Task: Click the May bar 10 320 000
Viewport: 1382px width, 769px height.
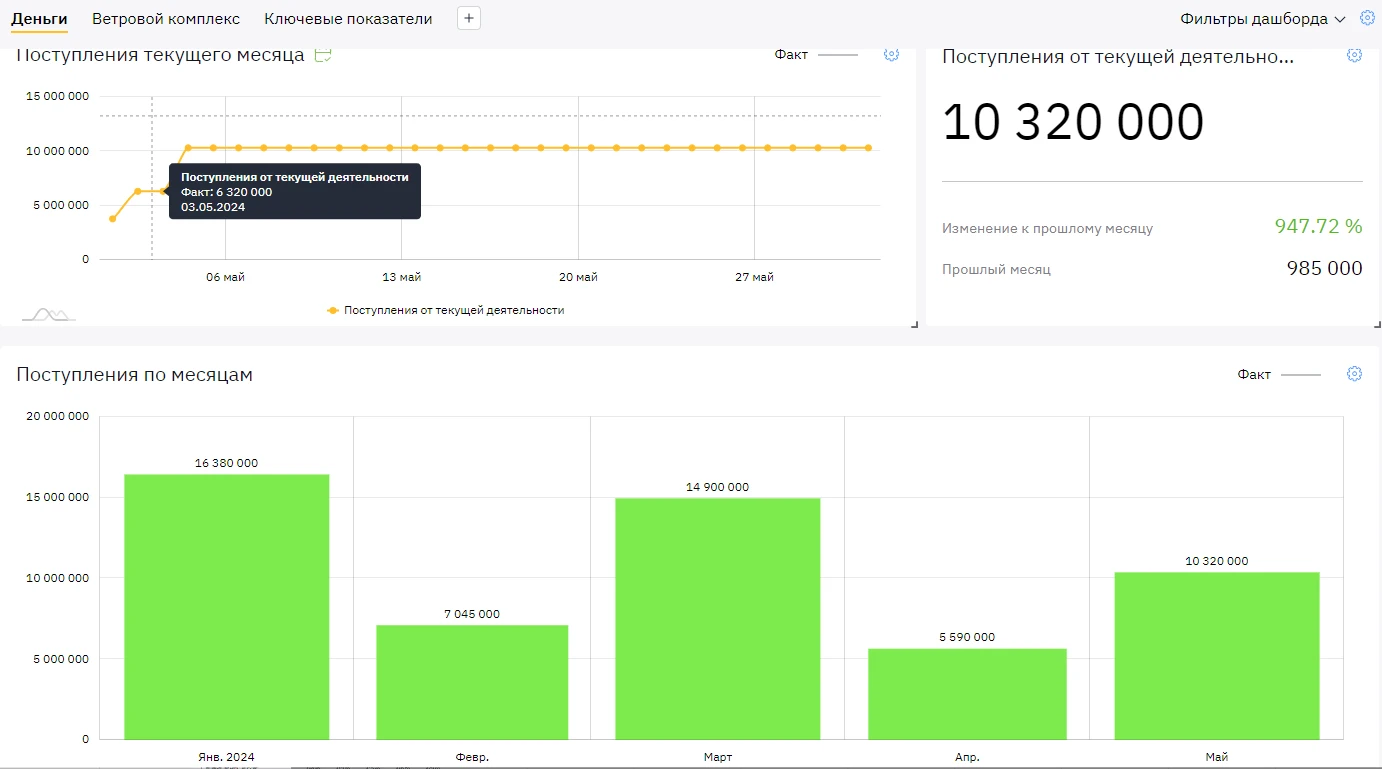Action: pyautogui.click(x=1217, y=655)
